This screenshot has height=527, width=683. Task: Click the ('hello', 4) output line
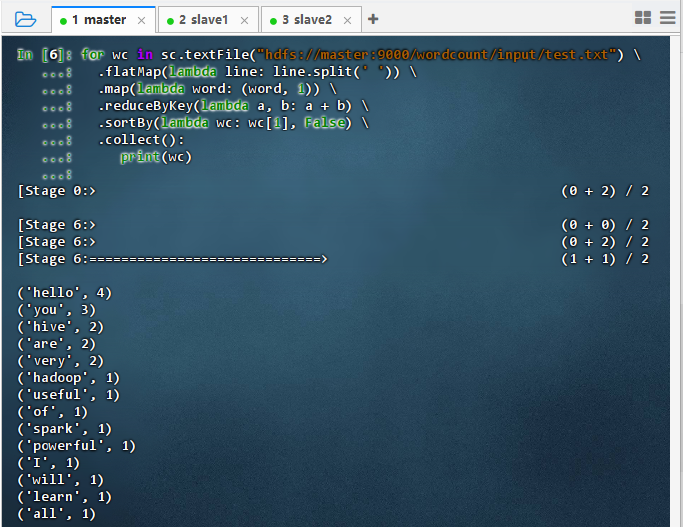tap(64, 293)
